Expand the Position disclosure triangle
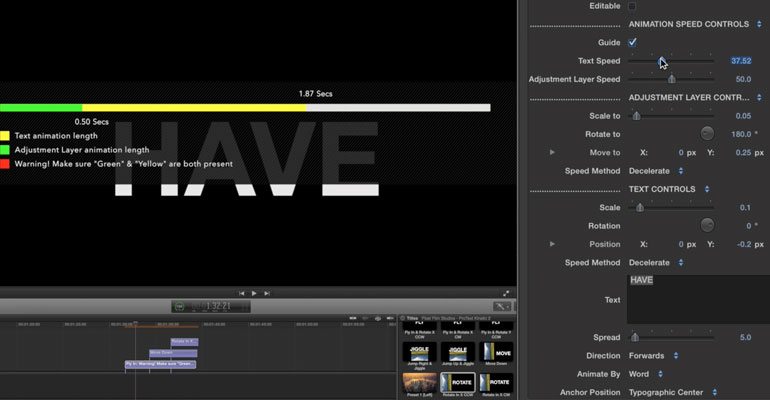 pyautogui.click(x=552, y=244)
